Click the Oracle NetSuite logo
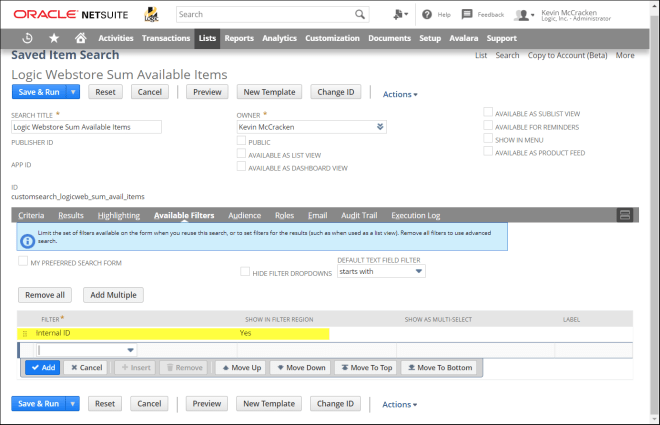 point(71,14)
